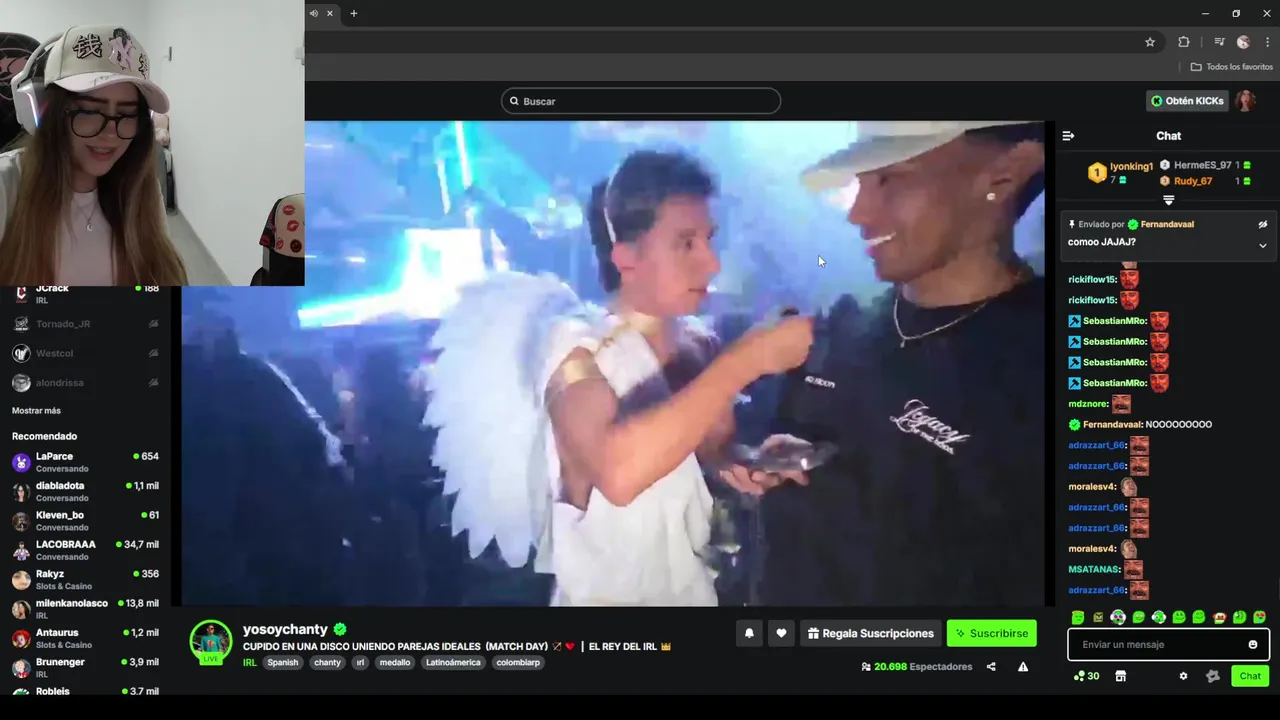This screenshot has width=1280, height=720.
Task: Click Regala Suscripciones button
Action: pos(871,633)
